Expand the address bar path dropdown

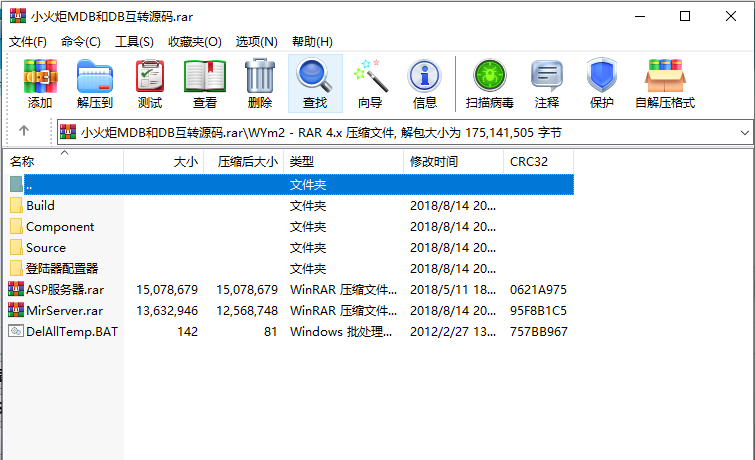[744, 132]
